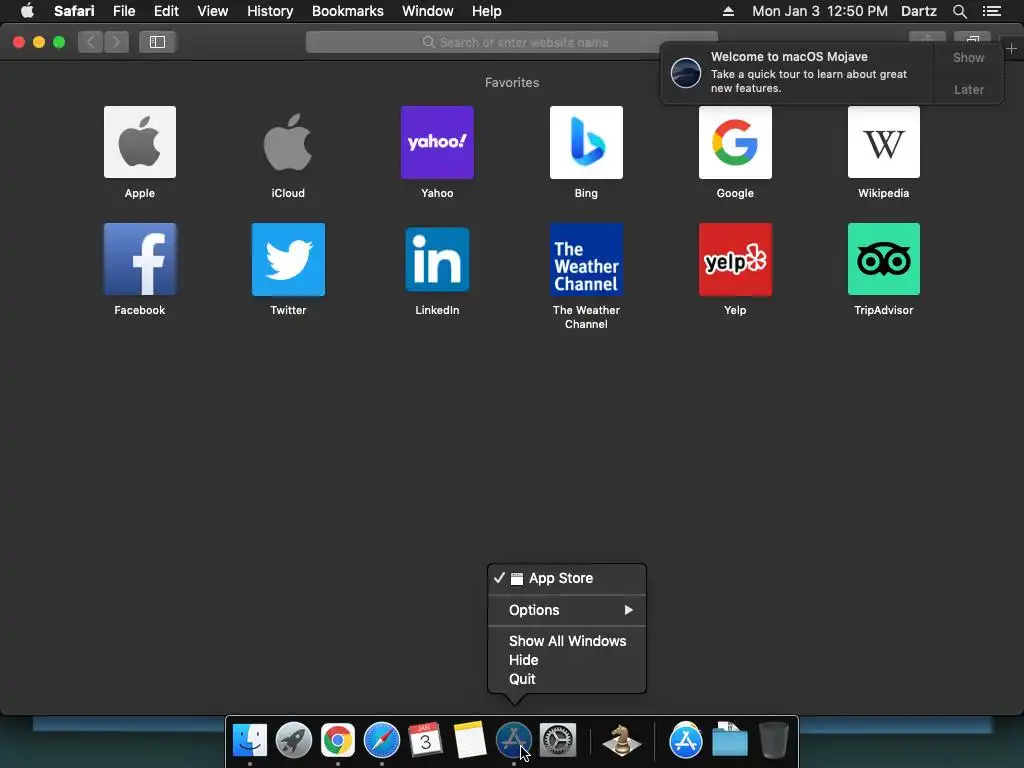
Task: Open the Facebook favorite tile
Action: pyautogui.click(x=140, y=259)
